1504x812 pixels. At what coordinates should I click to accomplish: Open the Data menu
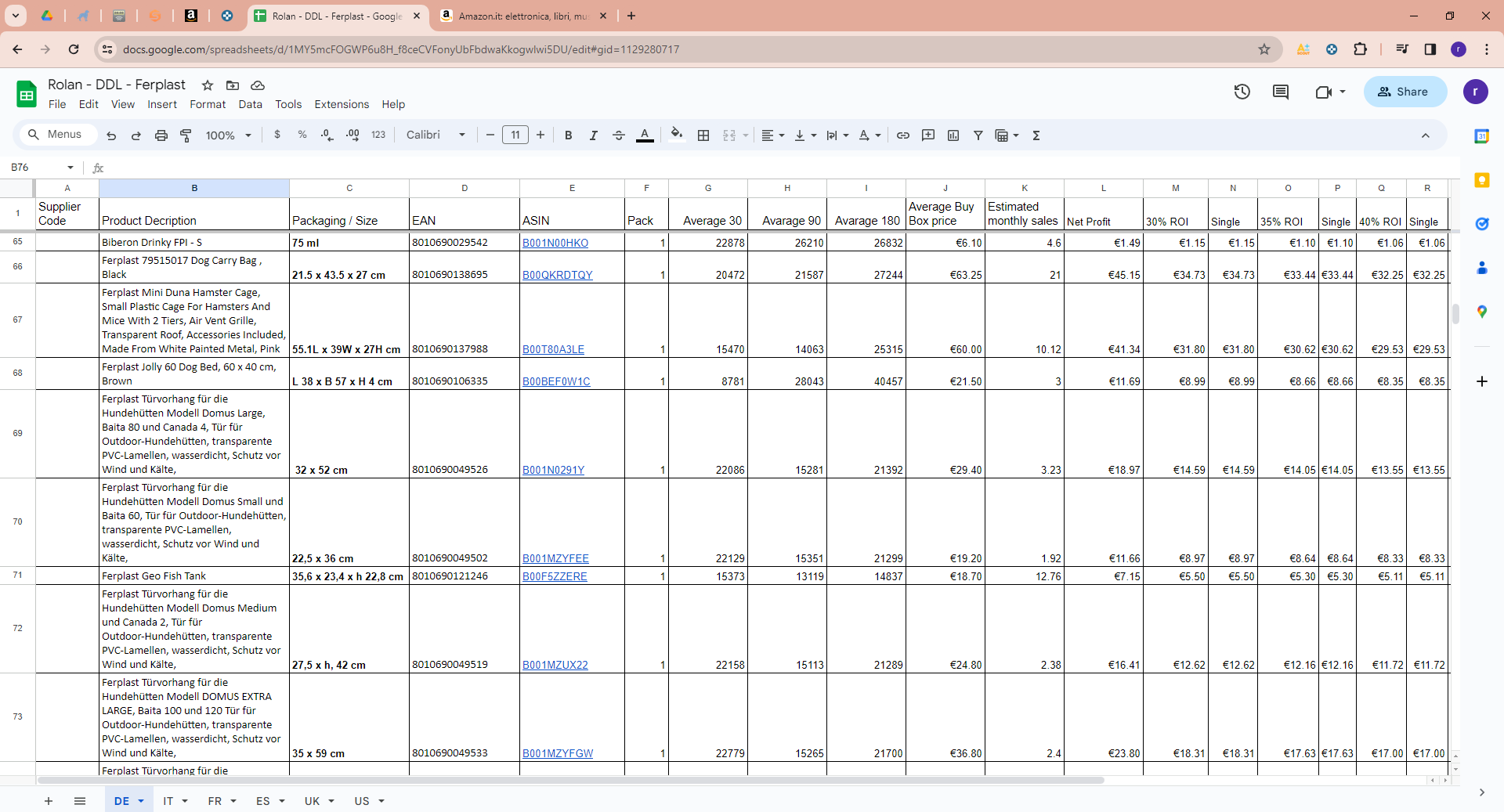251,104
